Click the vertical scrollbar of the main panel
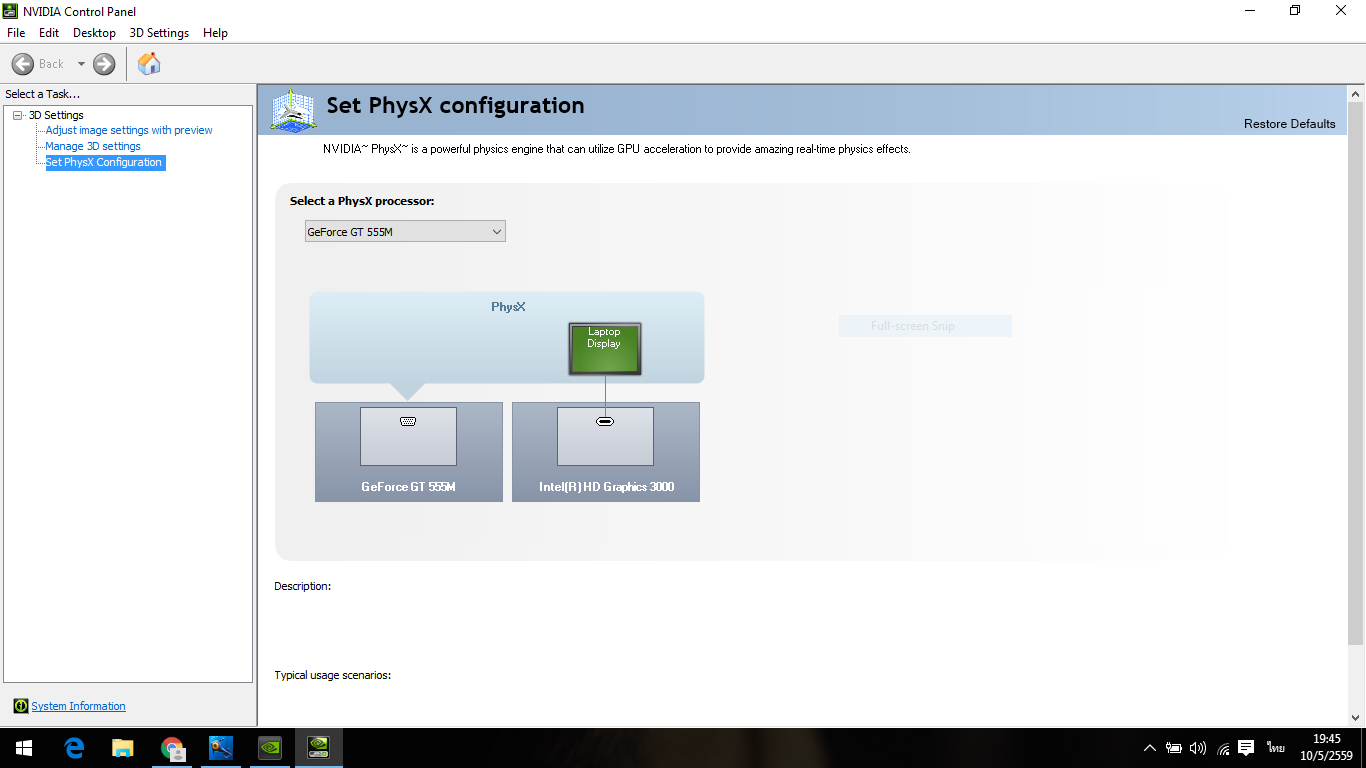 point(1356,372)
